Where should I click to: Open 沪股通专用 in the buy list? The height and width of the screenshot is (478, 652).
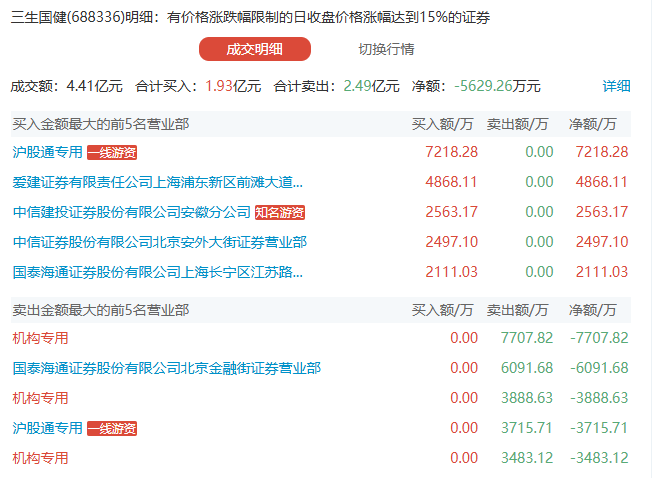pyautogui.click(x=47, y=152)
